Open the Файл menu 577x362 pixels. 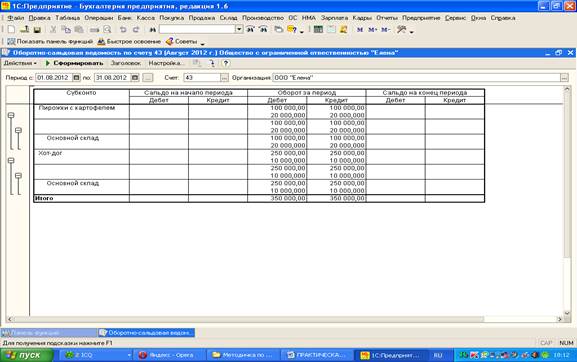coord(15,18)
